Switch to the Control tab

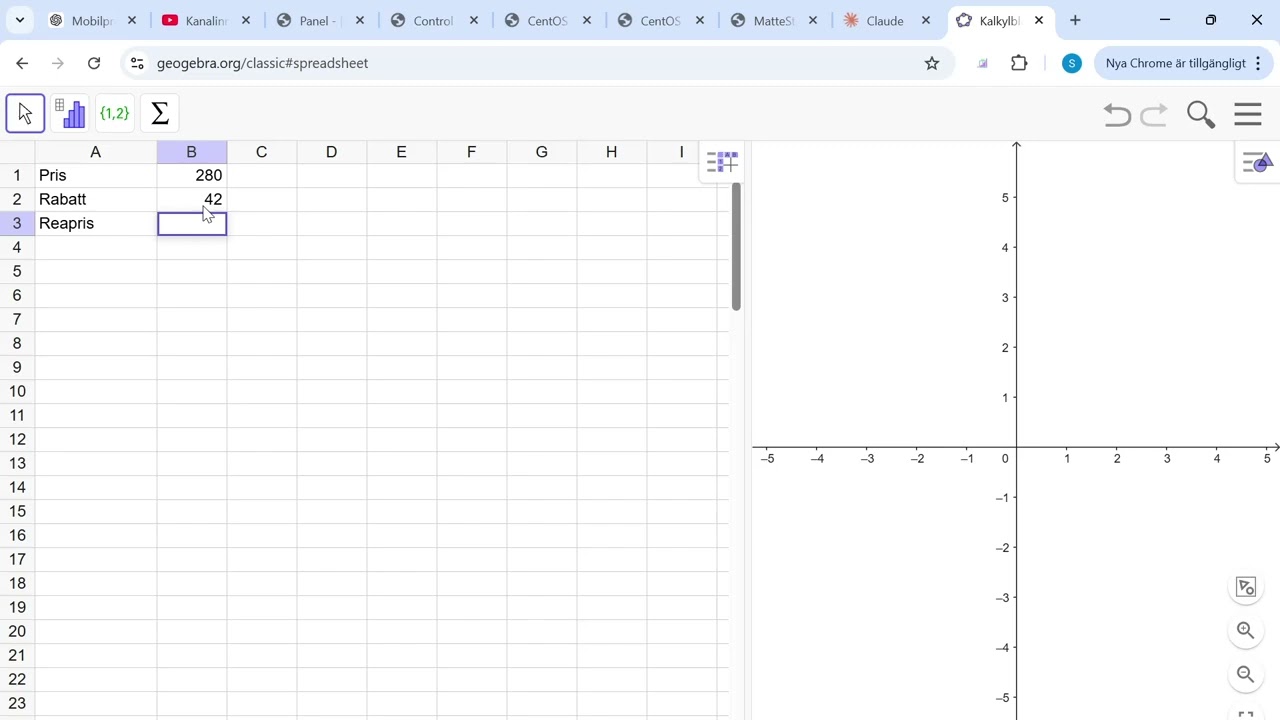point(432,20)
